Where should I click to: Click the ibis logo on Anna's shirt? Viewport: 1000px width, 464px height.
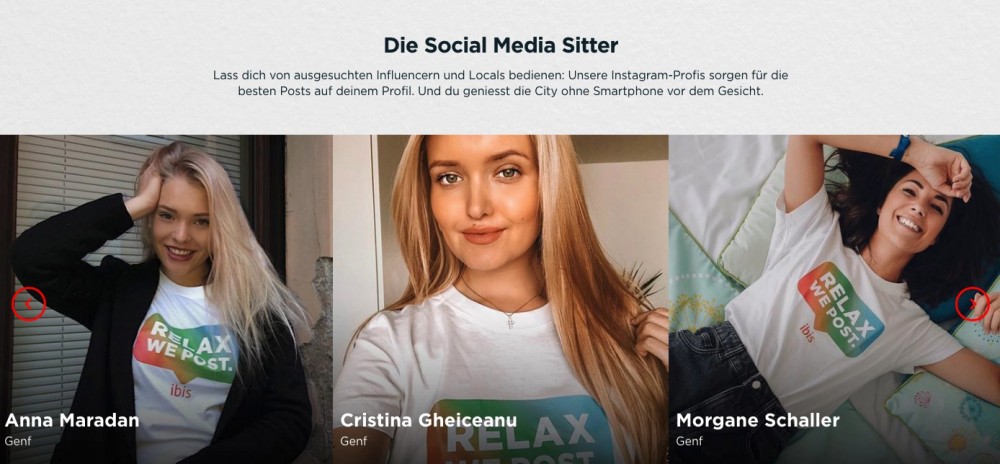click(x=180, y=391)
